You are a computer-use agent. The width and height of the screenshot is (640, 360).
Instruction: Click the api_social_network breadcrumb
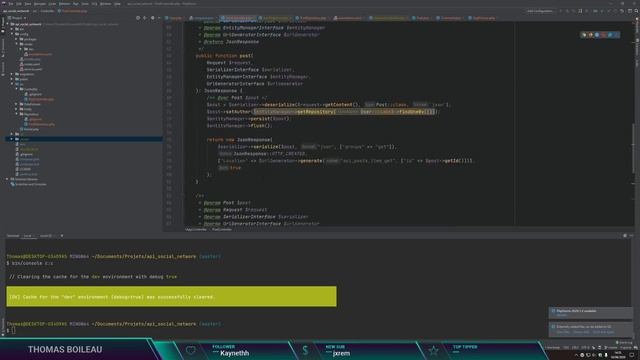16,11
